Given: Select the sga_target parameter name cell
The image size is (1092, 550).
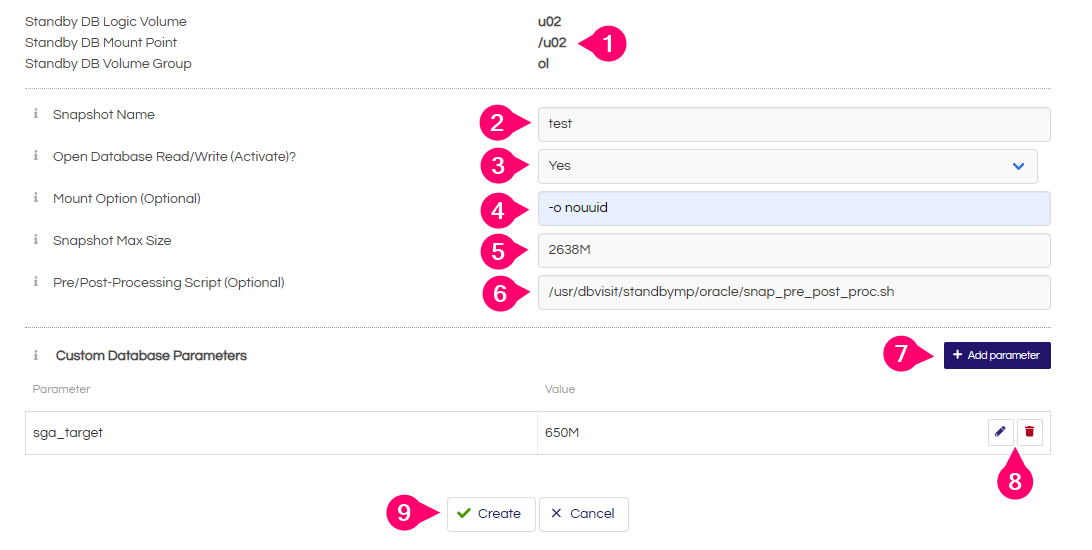Looking at the screenshot, I should click(x=281, y=432).
